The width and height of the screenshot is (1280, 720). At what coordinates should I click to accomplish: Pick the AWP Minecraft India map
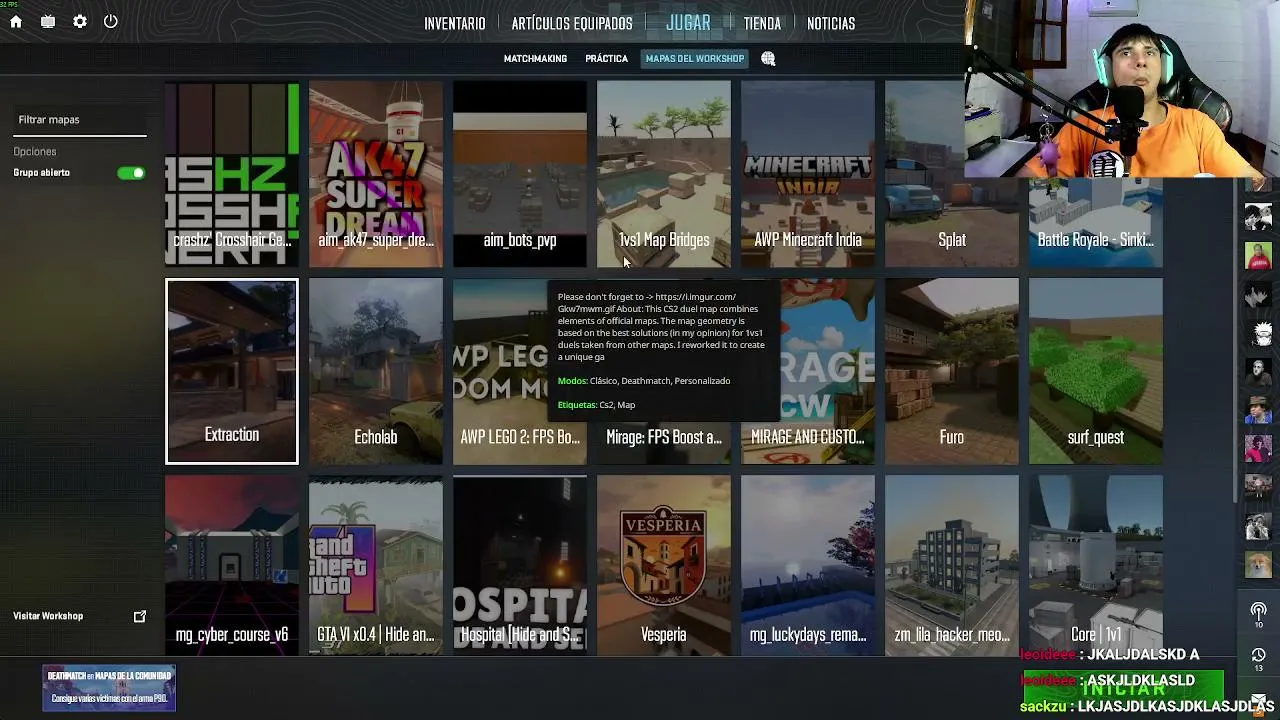808,175
